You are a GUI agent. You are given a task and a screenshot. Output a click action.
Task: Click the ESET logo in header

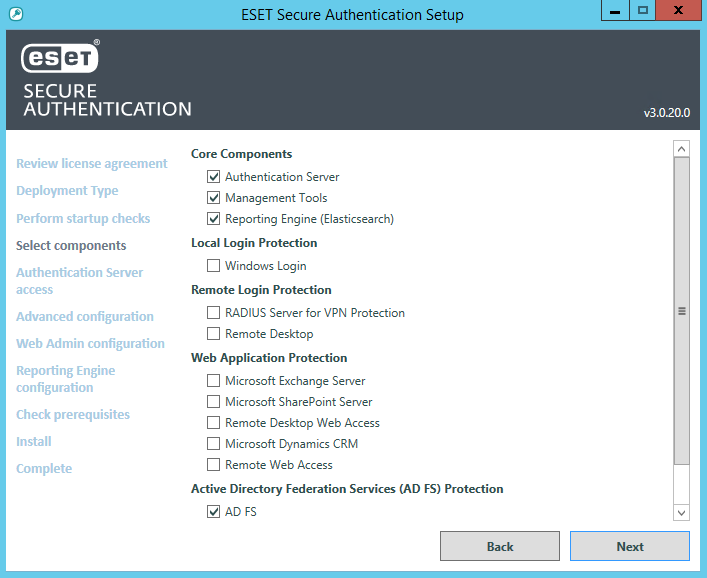click(x=61, y=59)
